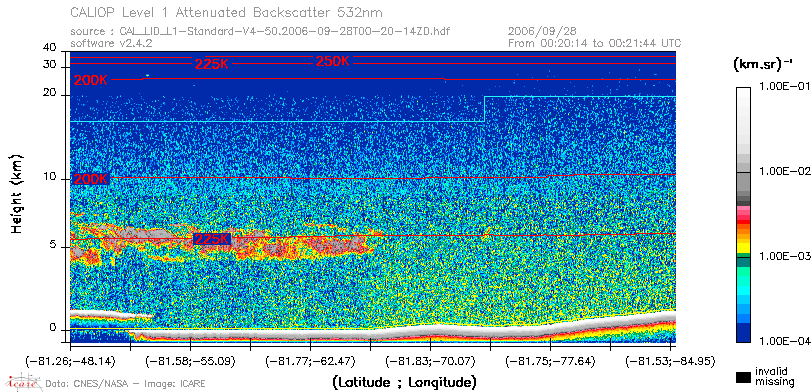
Task: Click the coordinate label "(-81.58;-55.09)"
Action: coord(190,360)
